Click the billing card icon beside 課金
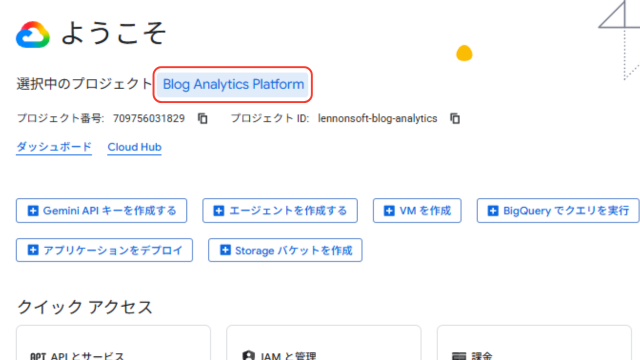 point(459,356)
